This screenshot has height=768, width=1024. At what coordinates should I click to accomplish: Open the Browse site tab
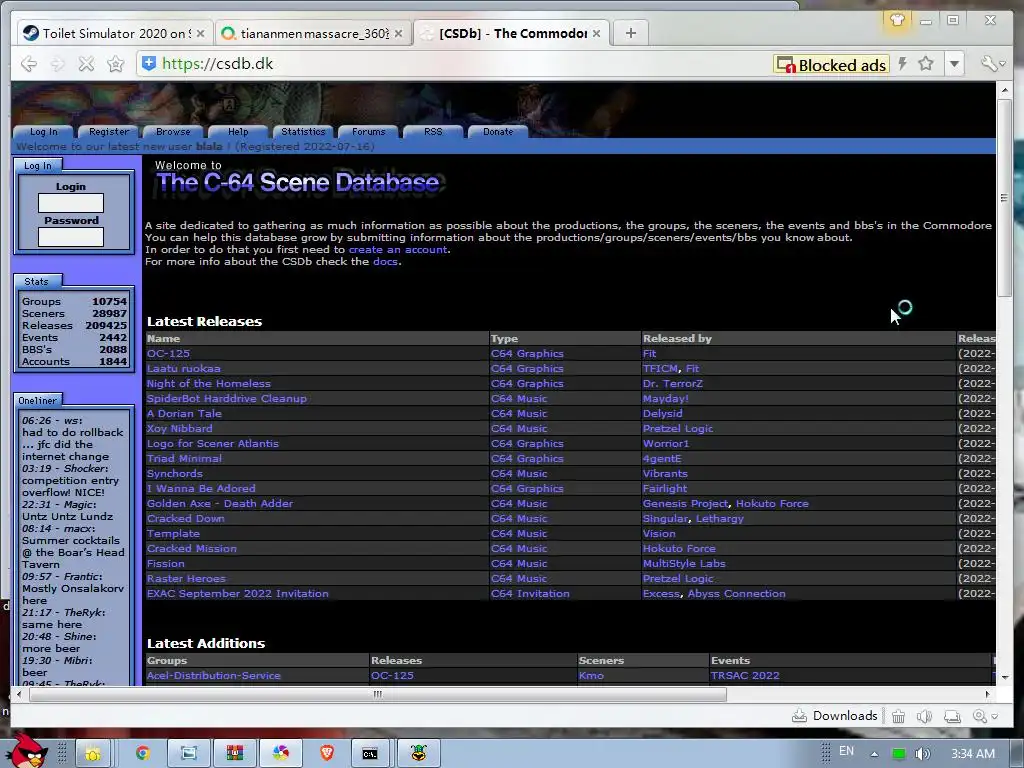pos(173,132)
